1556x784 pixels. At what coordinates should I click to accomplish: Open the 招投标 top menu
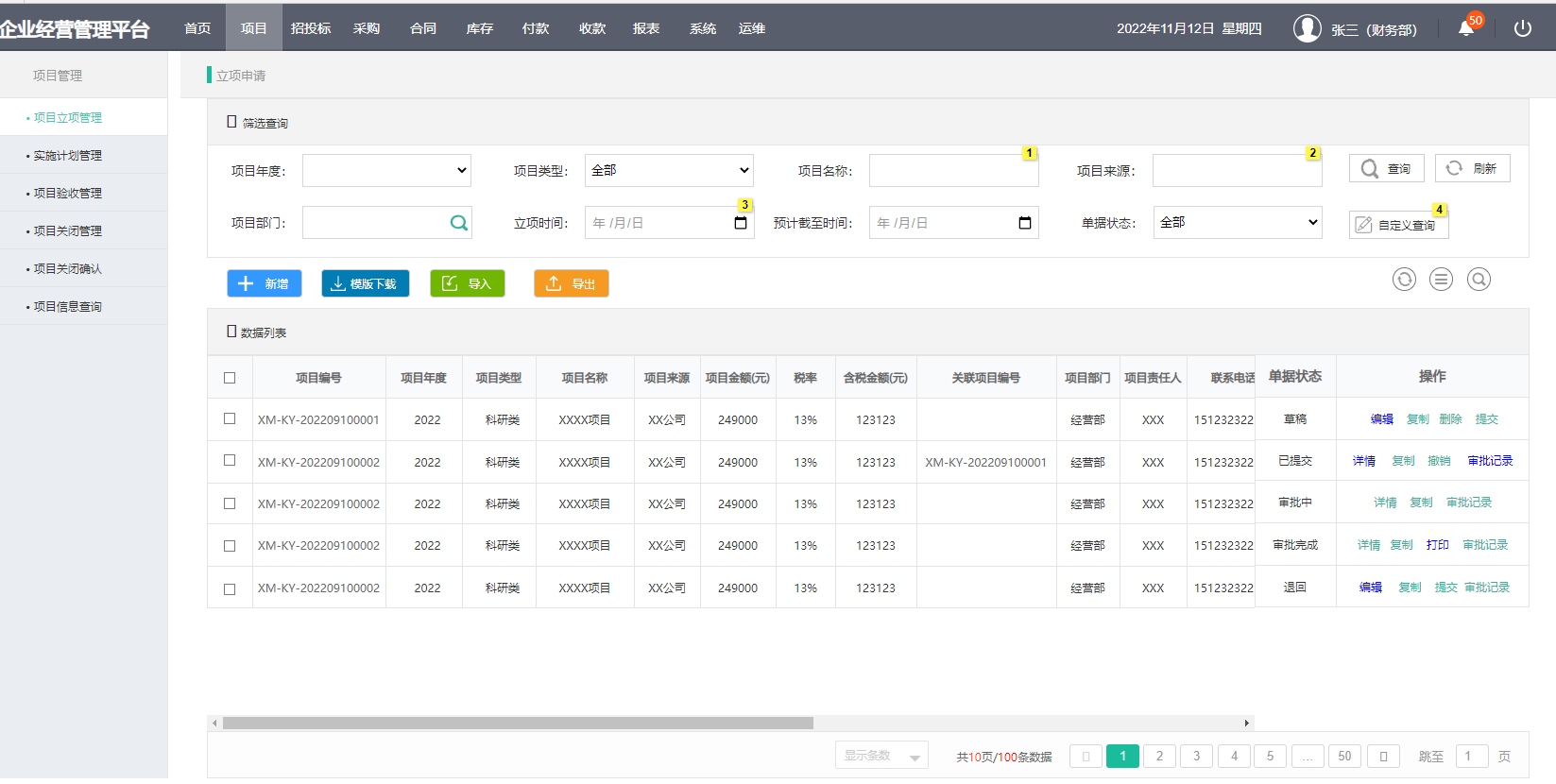click(311, 28)
